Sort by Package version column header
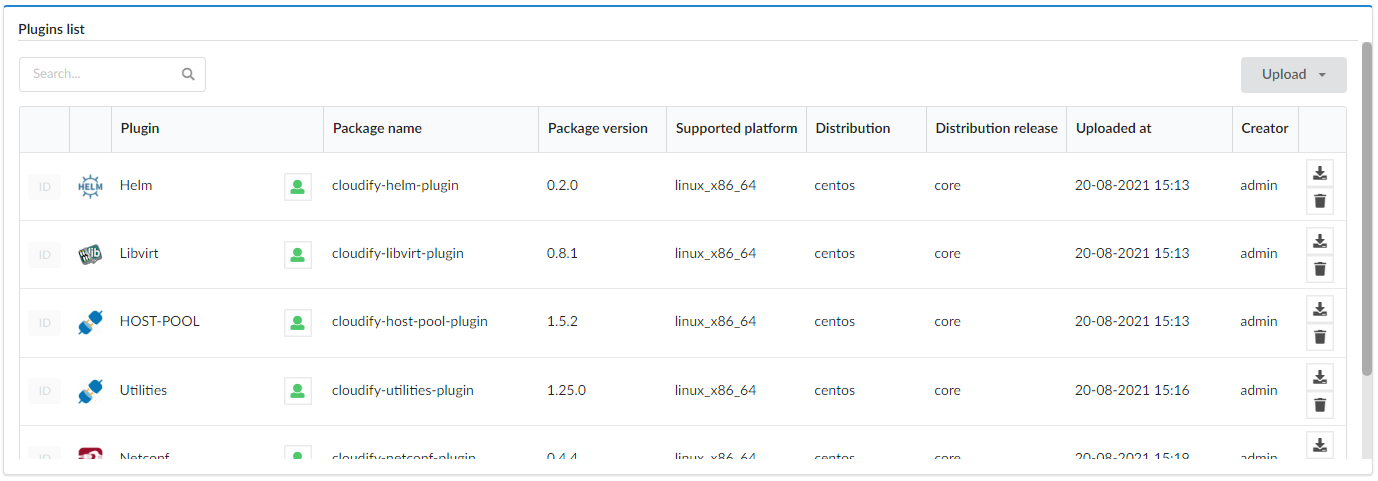 [602, 129]
